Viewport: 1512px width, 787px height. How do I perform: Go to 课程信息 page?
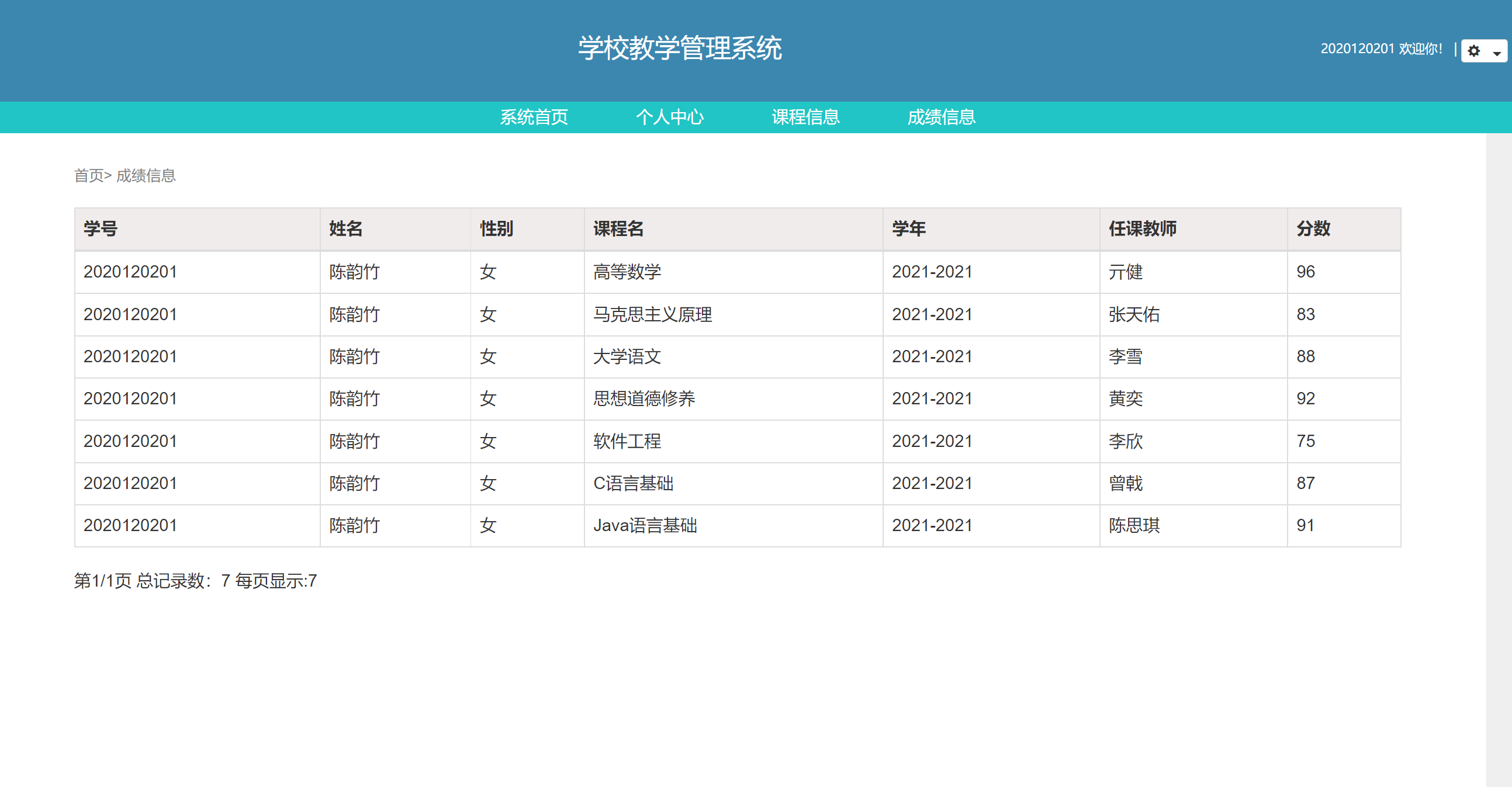[x=805, y=117]
